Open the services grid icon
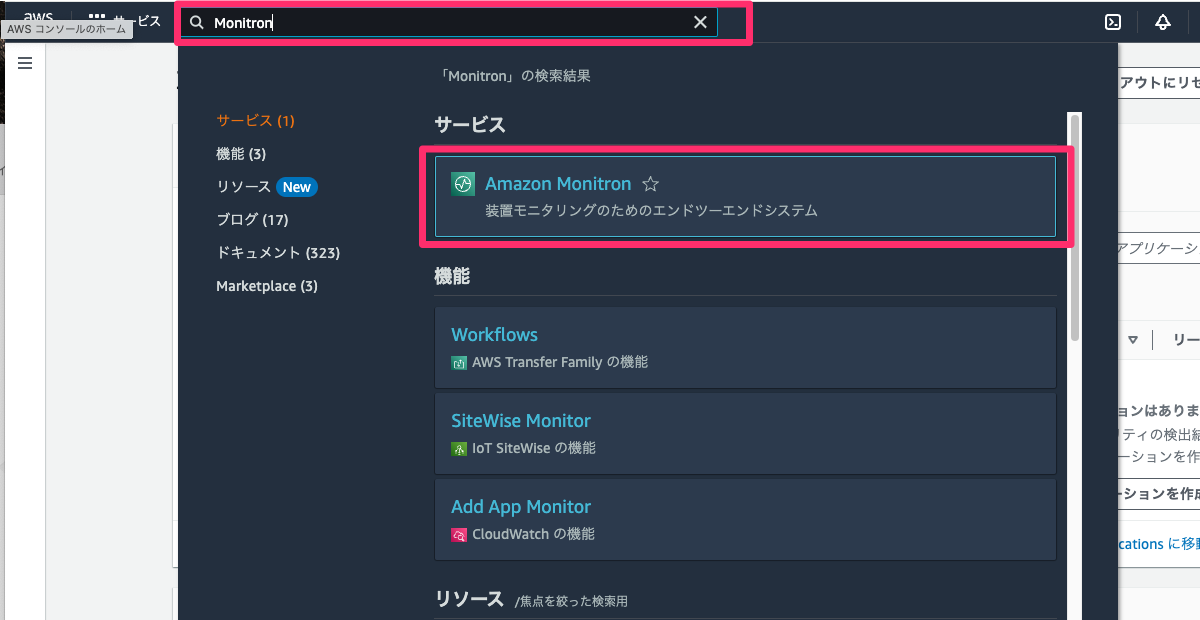Image resolution: width=1200 pixels, height=620 pixels. 97,20
